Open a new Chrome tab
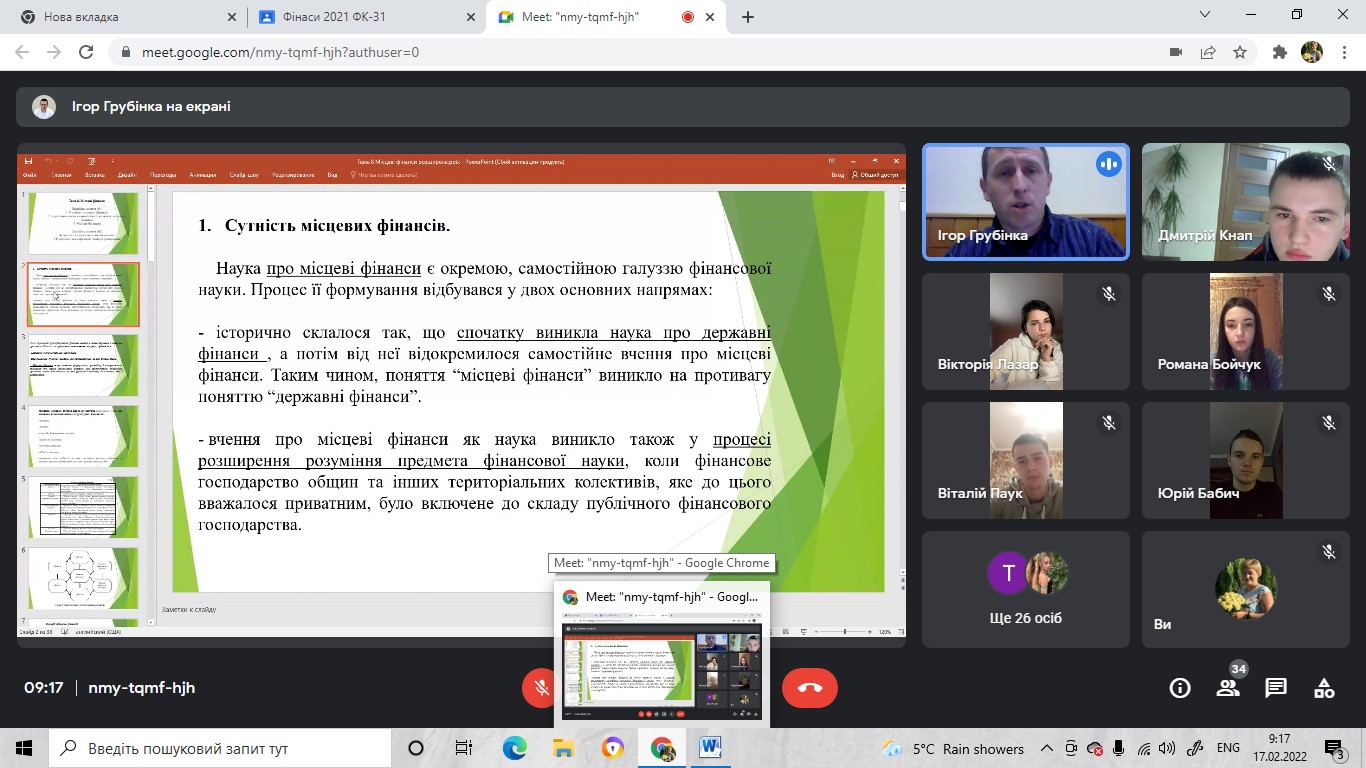This screenshot has width=1366, height=768. coord(748,17)
